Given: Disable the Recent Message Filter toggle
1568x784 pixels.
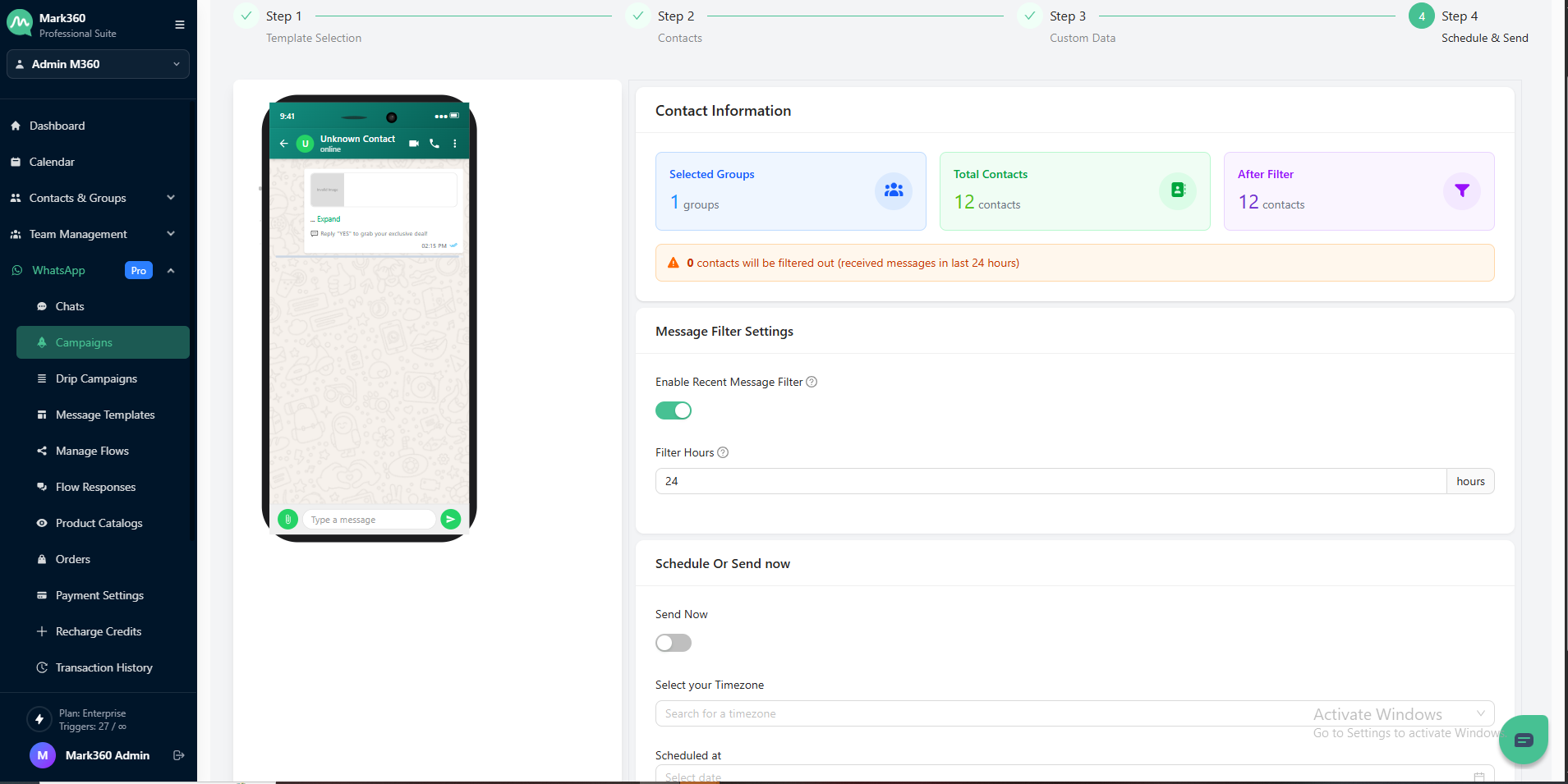Looking at the screenshot, I should pos(674,410).
